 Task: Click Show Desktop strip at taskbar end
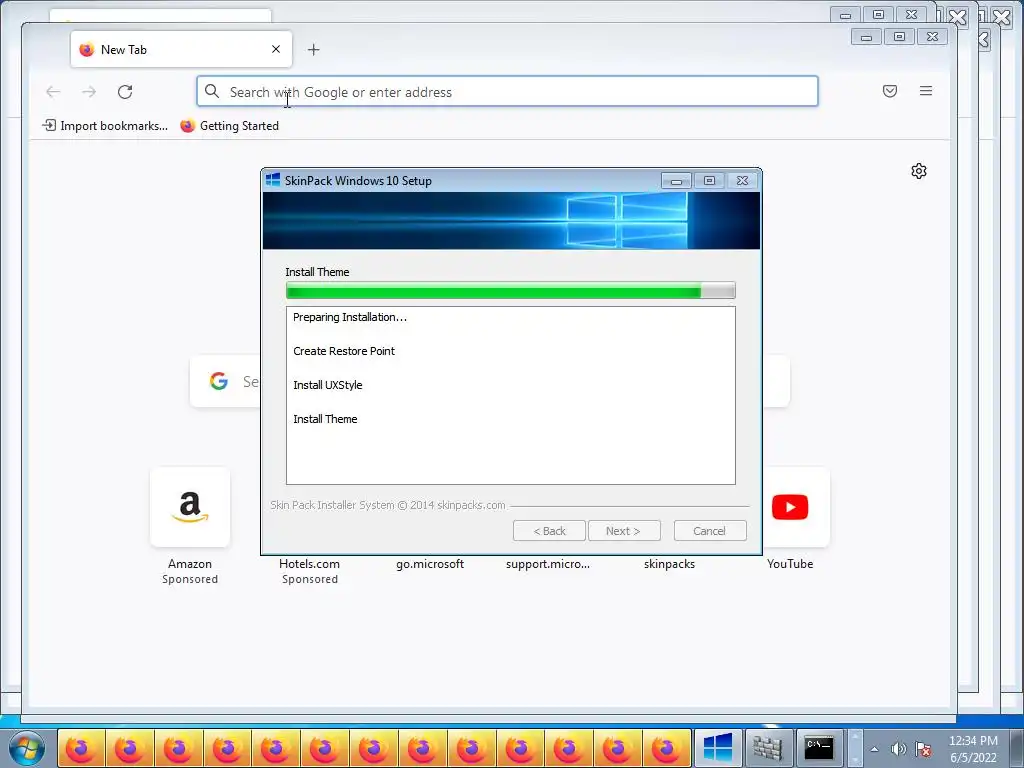pyautogui.click(x=1017, y=748)
